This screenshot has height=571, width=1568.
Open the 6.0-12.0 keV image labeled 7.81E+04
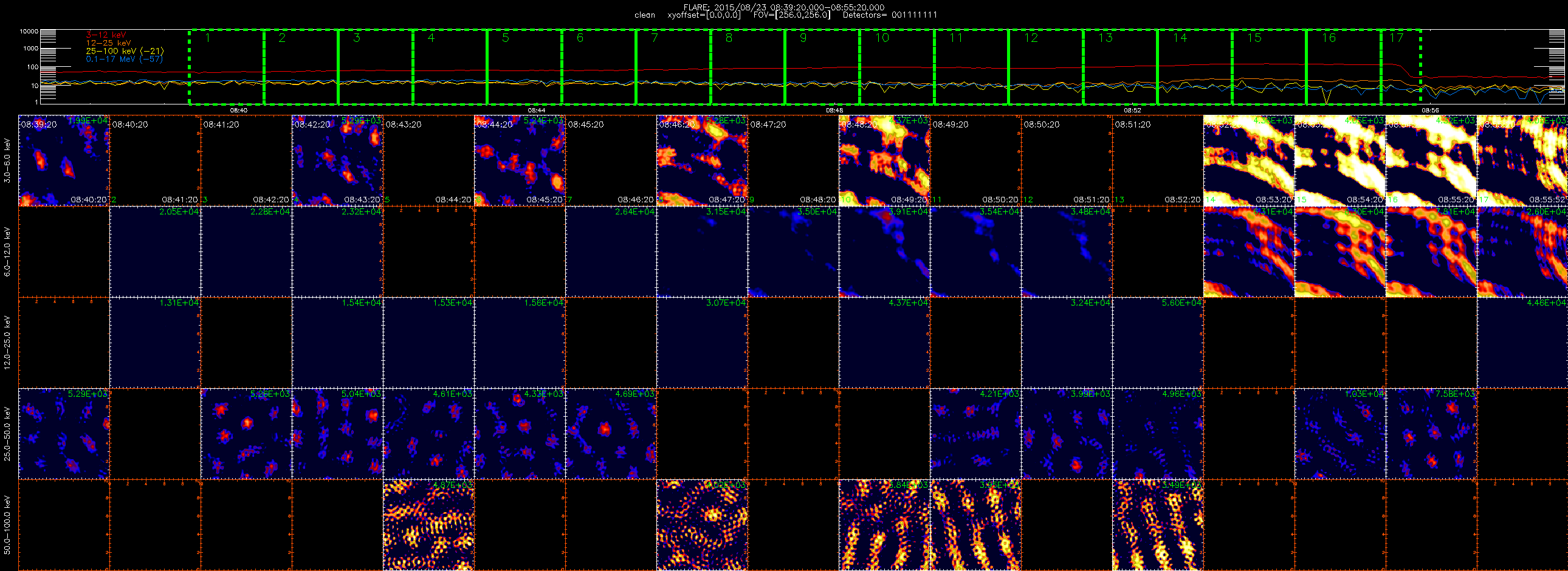1432,251
